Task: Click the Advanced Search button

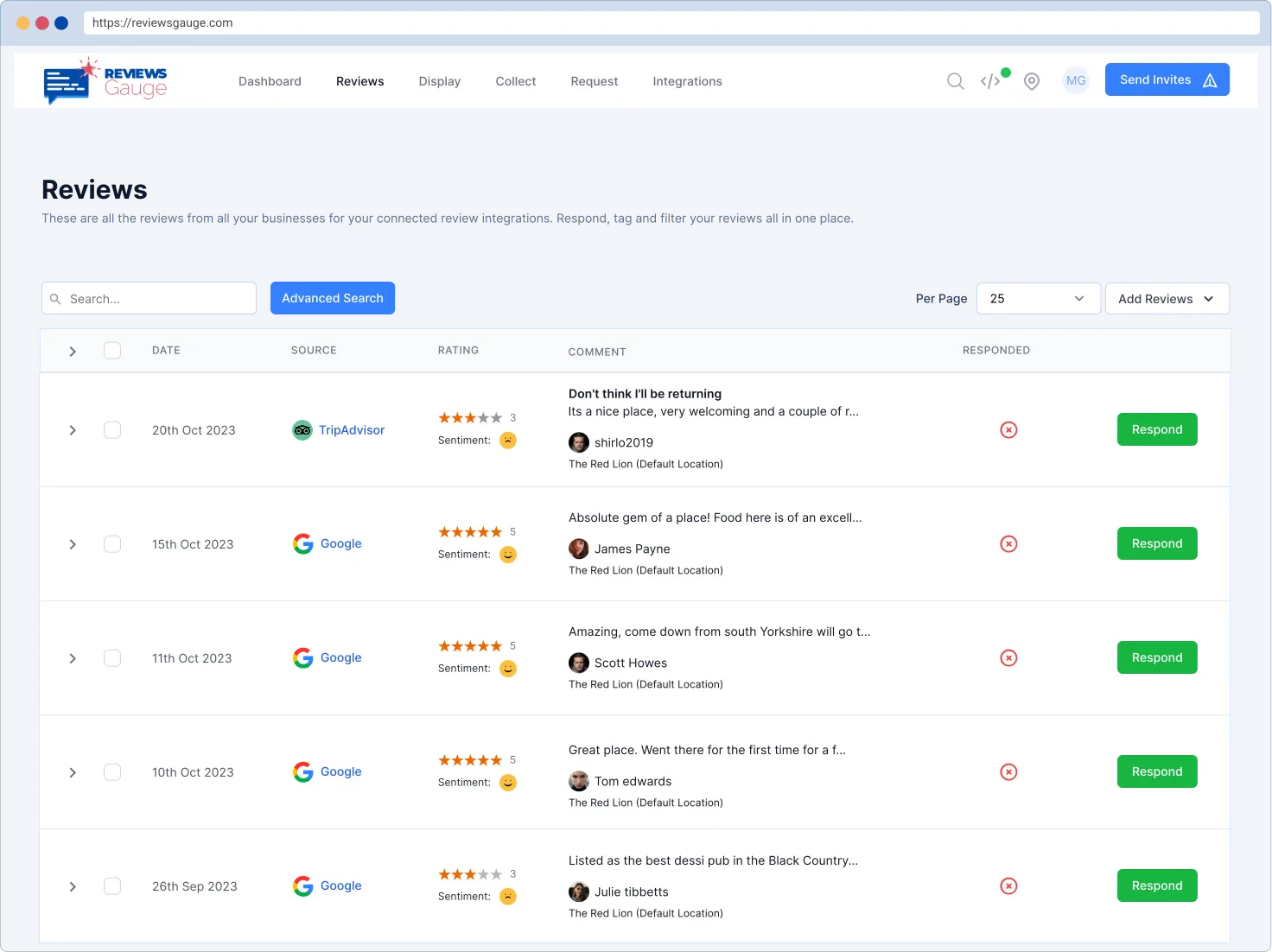Action: (333, 298)
